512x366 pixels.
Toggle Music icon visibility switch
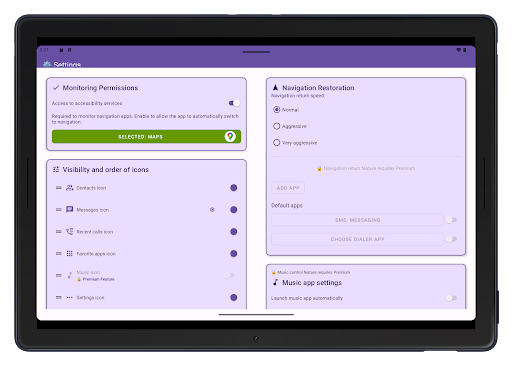[229, 275]
